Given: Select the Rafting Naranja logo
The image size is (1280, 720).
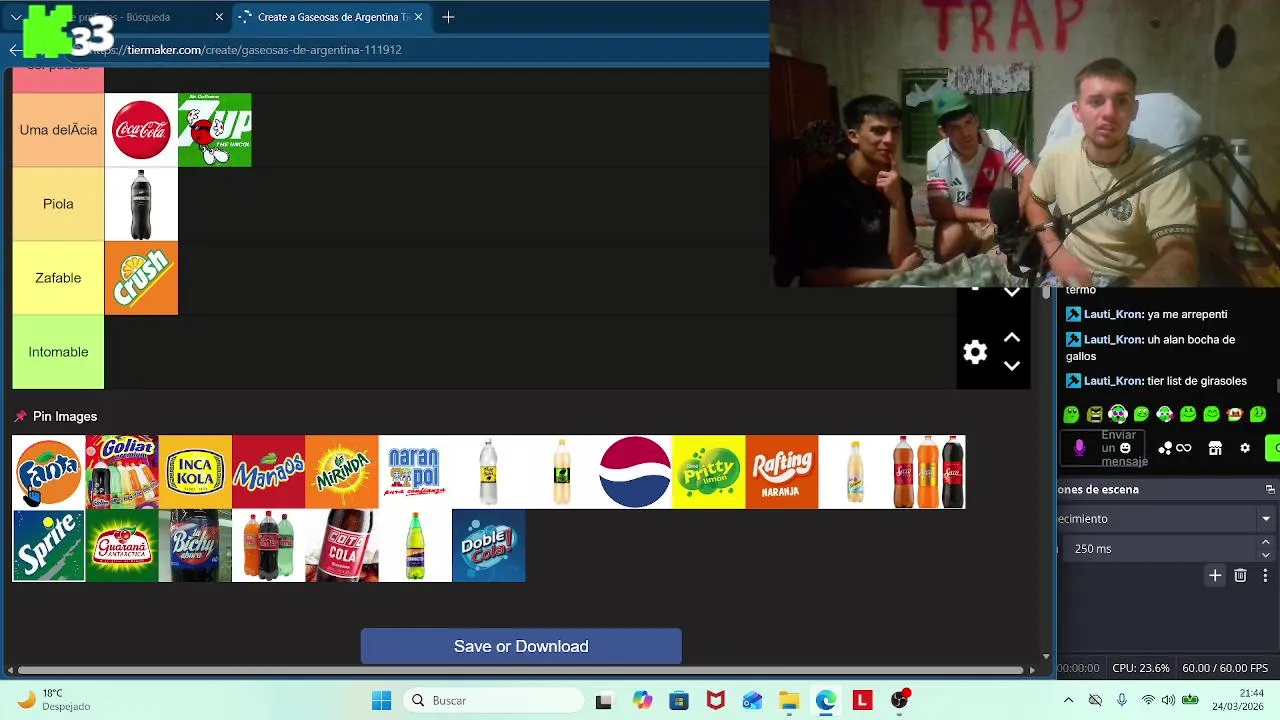Looking at the screenshot, I should [x=782, y=472].
